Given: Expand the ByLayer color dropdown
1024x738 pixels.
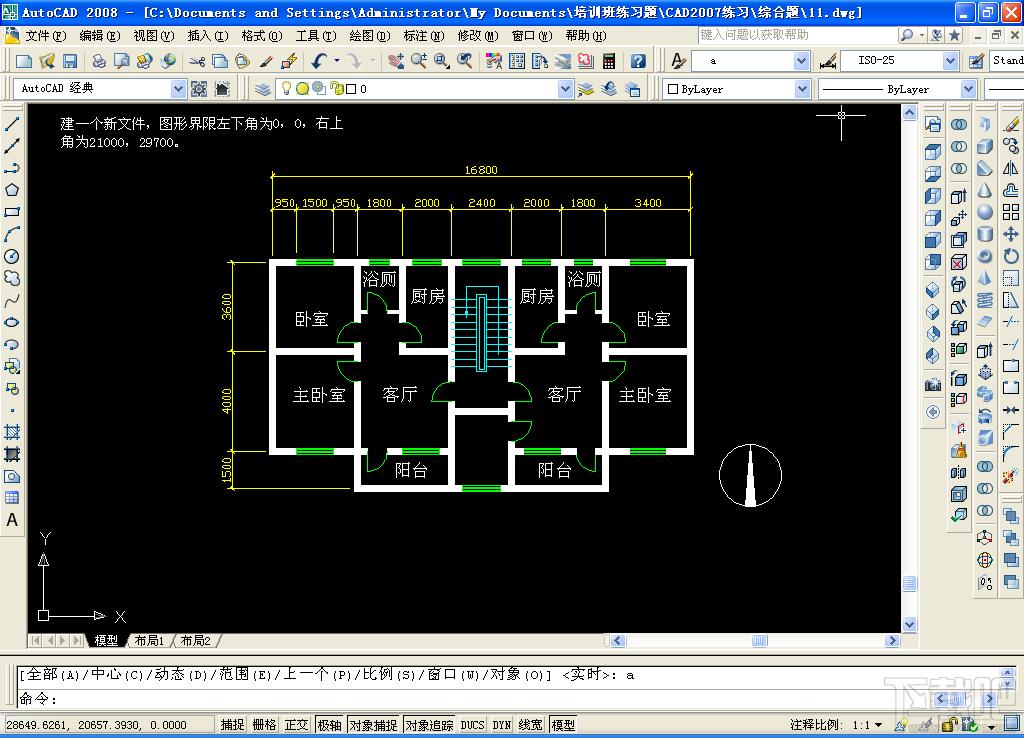Looking at the screenshot, I should [x=802, y=89].
